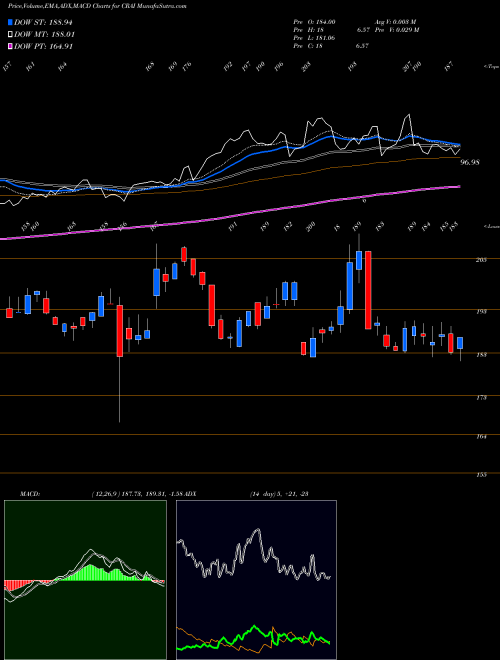Click the '<Tops' label at right edge
Image resolution: width=500 pixels, height=660 pixels.
(x=492, y=67)
